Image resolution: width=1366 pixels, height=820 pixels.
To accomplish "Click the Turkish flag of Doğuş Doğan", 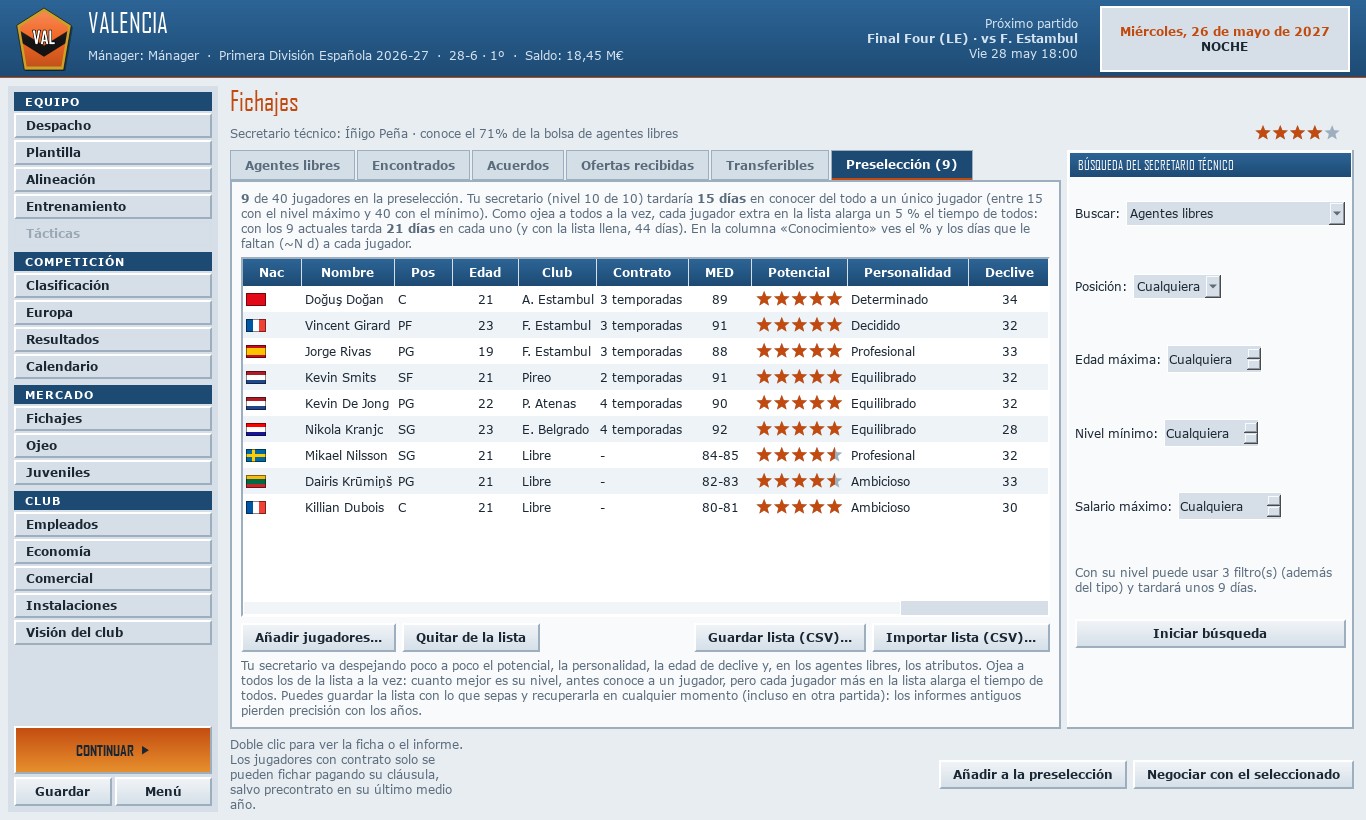I will tap(256, 299).
